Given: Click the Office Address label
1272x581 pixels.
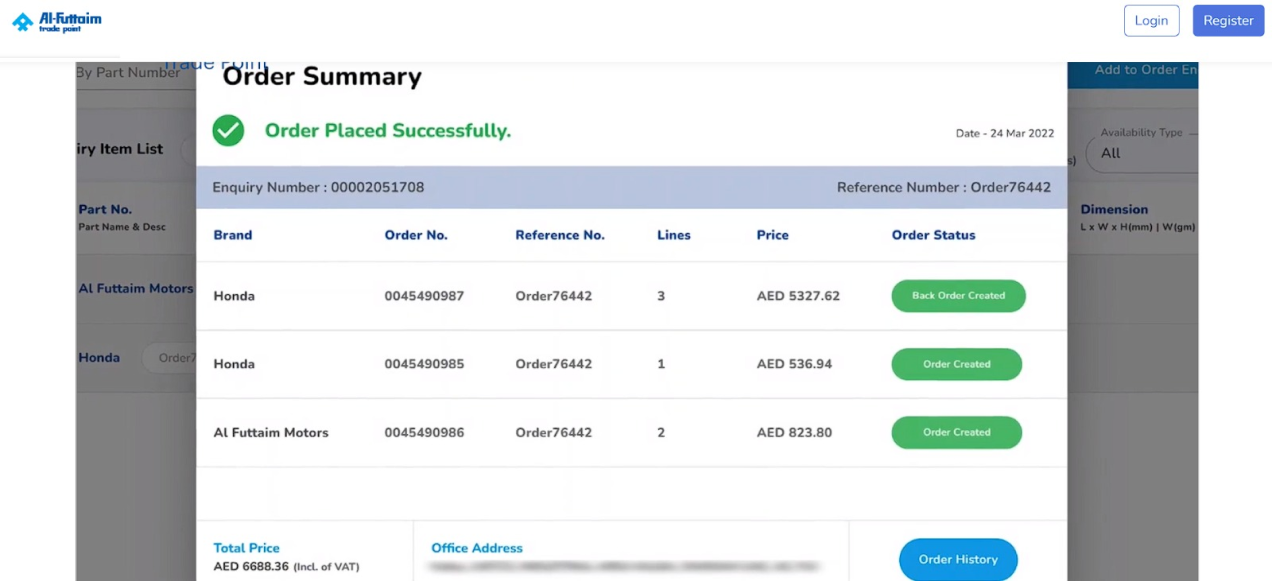Looking at the screenshot, I should [477, 548].
